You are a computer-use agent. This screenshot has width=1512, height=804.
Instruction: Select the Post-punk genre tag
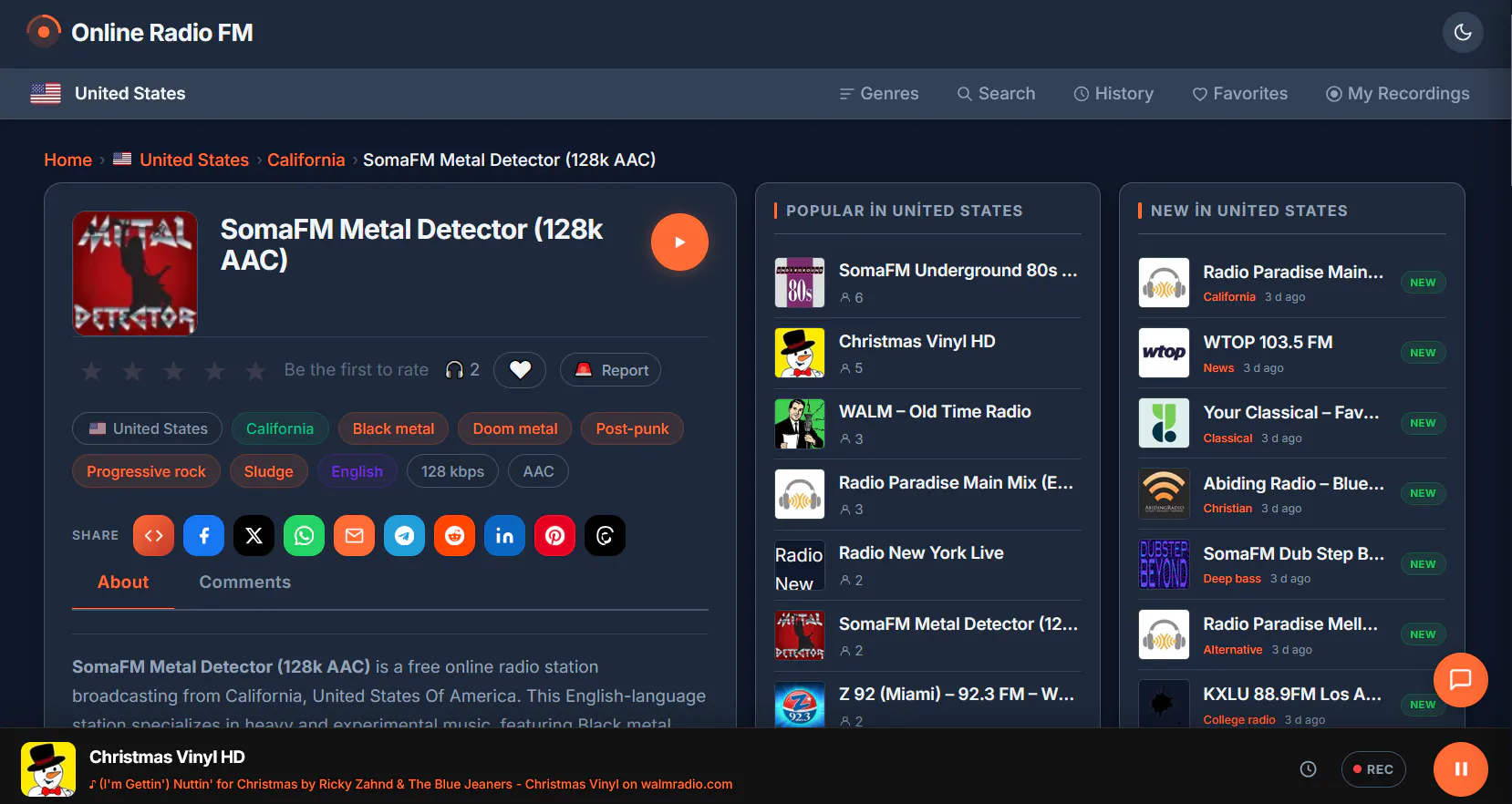point(632,428)
